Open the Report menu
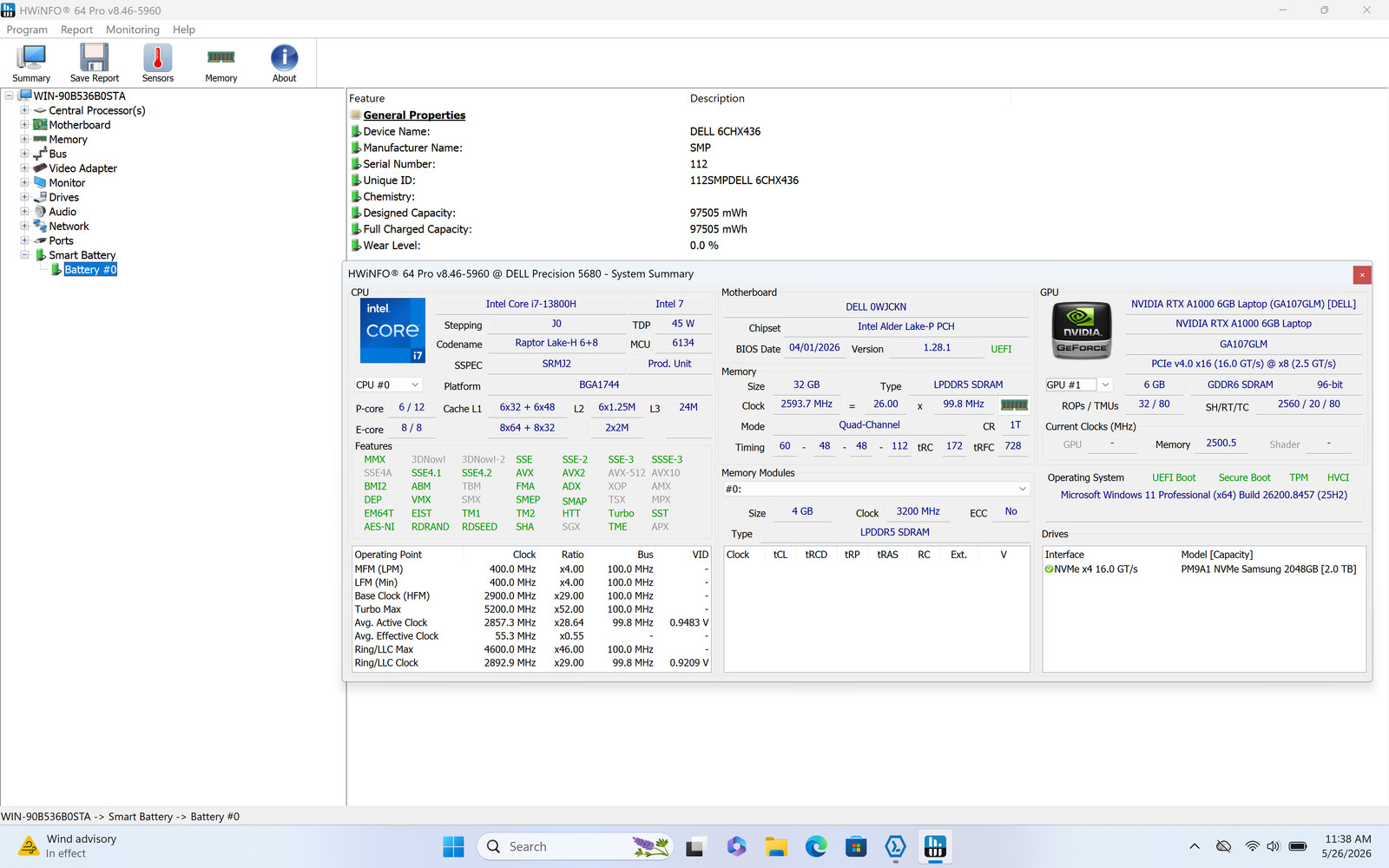Image resolution: width=1389 pixels, height=868 pixels. coord(76,30)
